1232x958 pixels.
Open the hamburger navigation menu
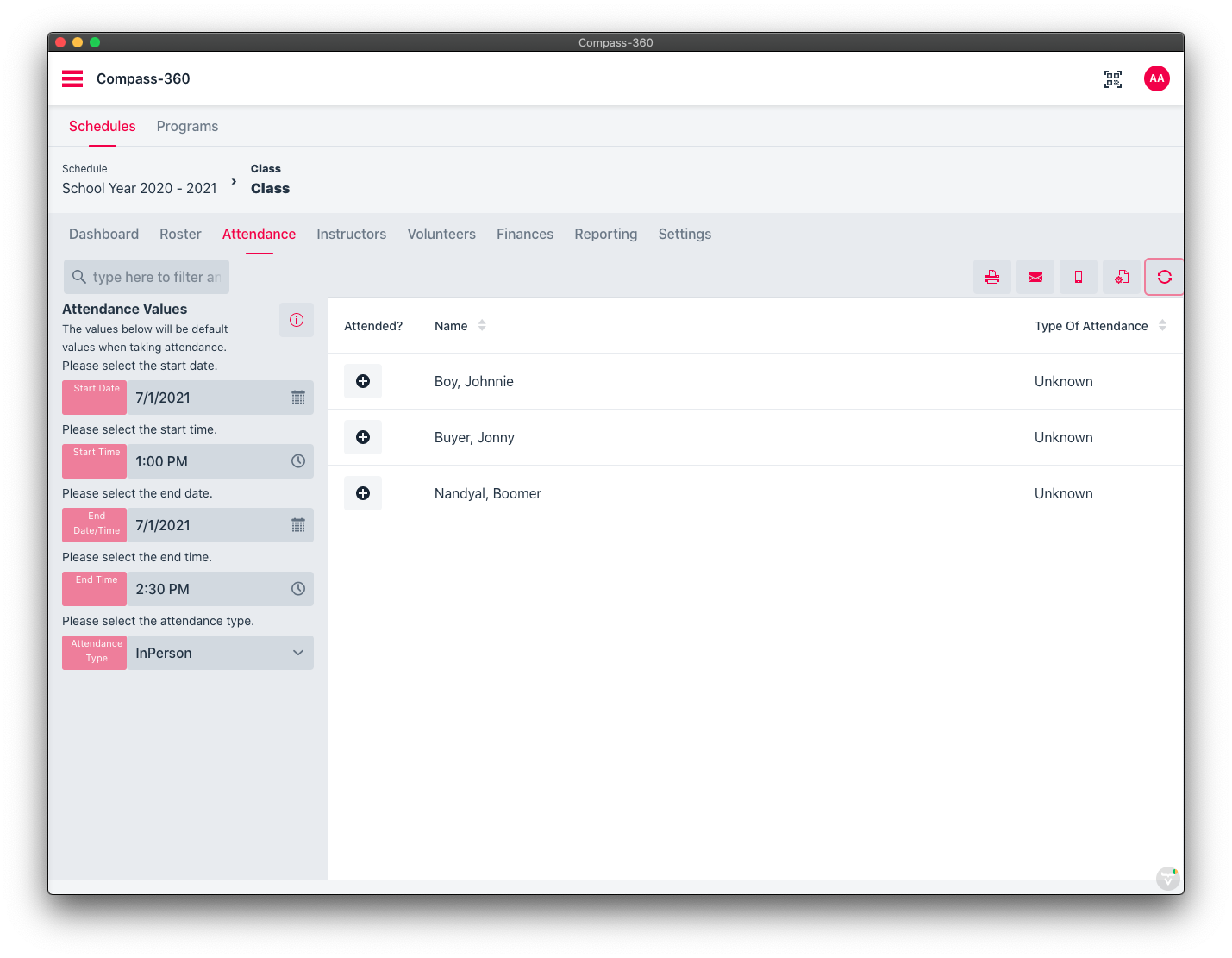(x=72, y=78)
